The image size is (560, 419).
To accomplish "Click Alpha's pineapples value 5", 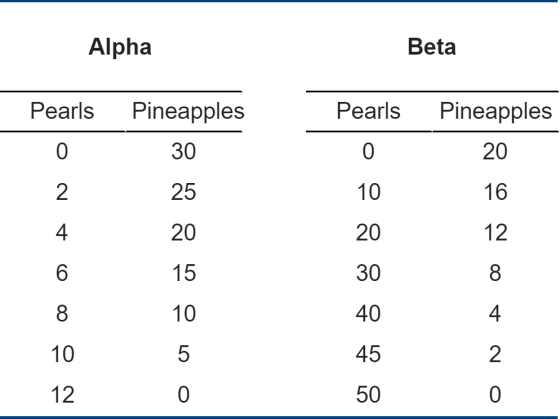I will 184,354.
